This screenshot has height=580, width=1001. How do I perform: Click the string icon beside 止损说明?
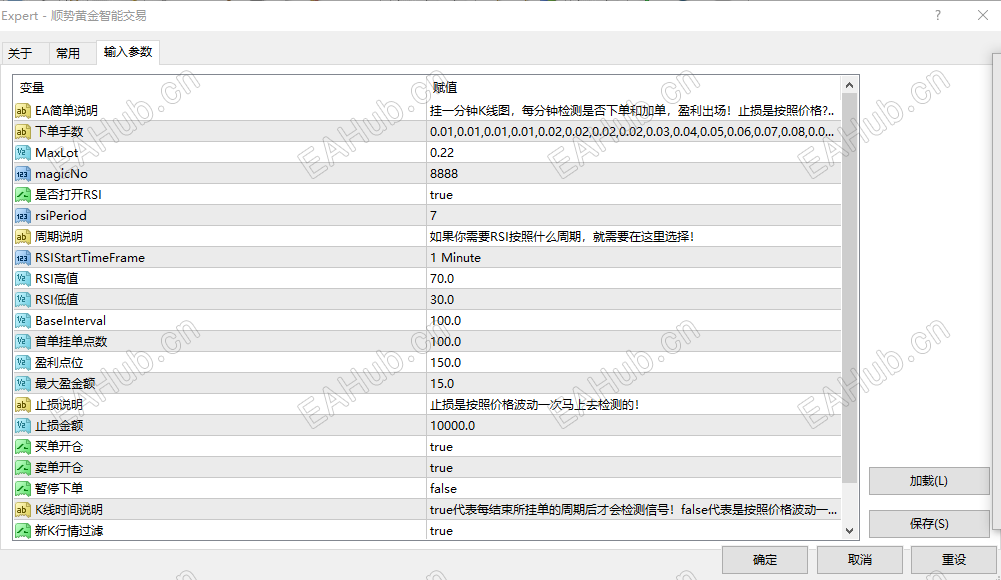(23, 405)
